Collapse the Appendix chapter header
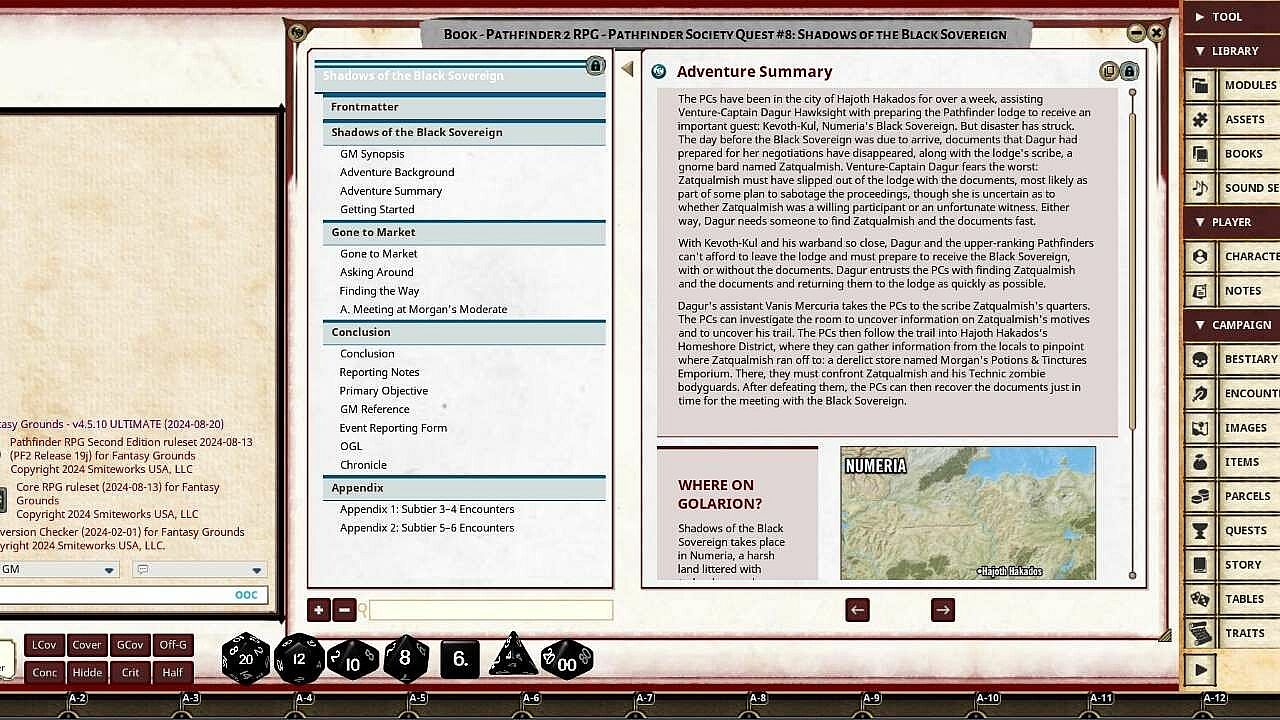The image size is (1280, 720). click(465, 488)
